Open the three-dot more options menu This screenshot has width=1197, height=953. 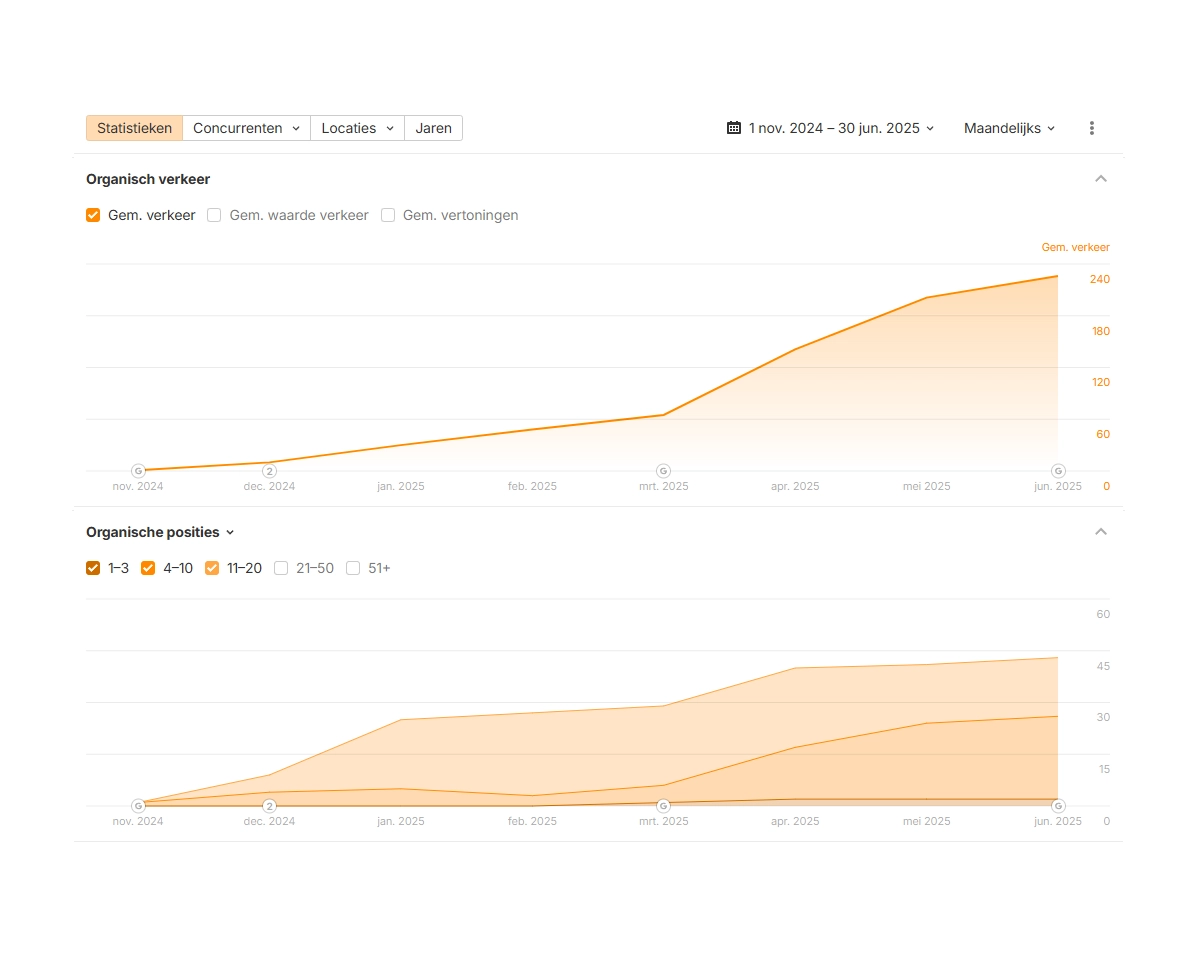[1091, 128]
